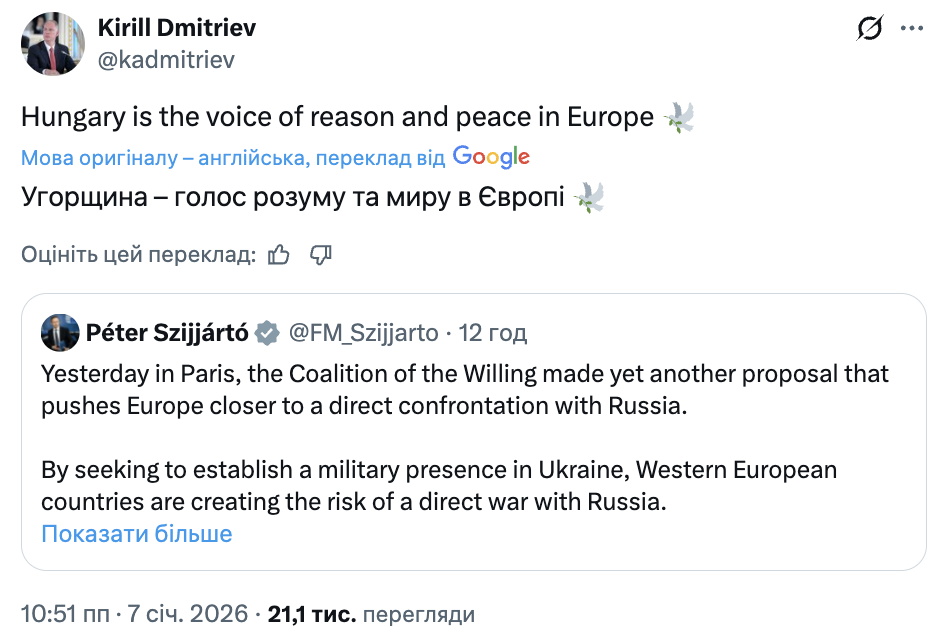Select the Kirill Dmitriev display name

[x=176, y=27]
